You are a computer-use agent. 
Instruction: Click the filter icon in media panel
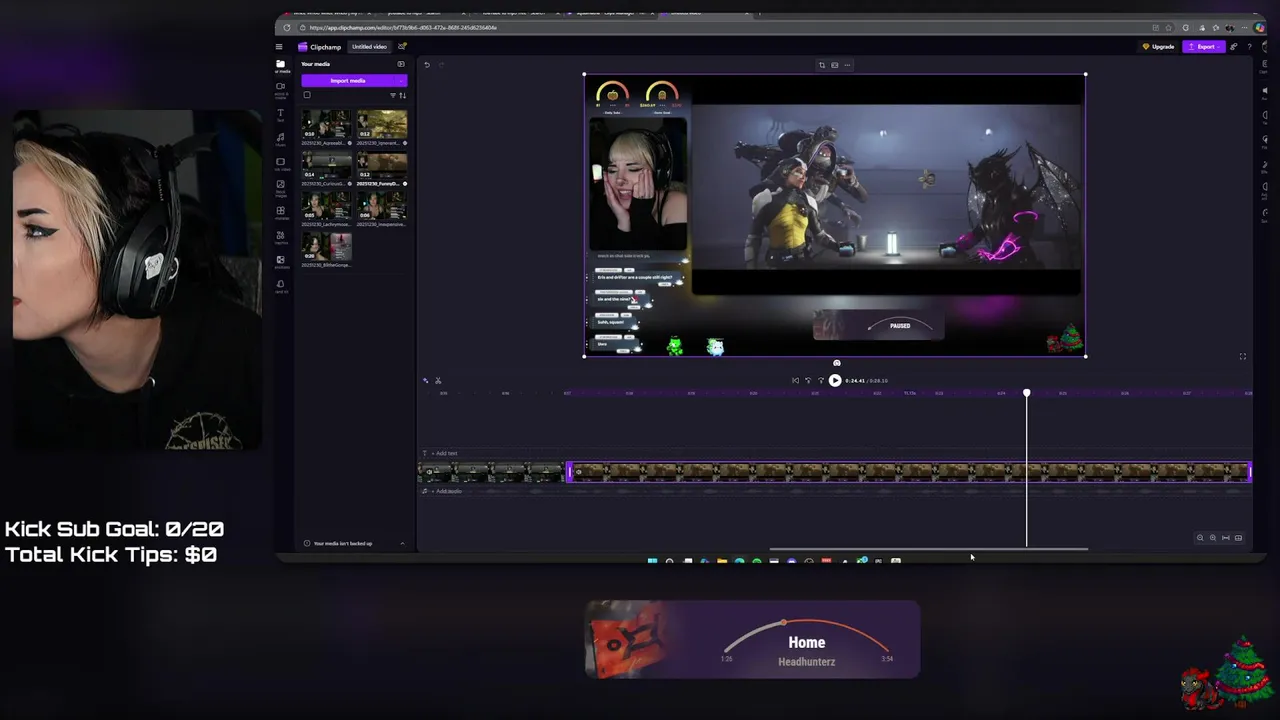tap(393, 95)
